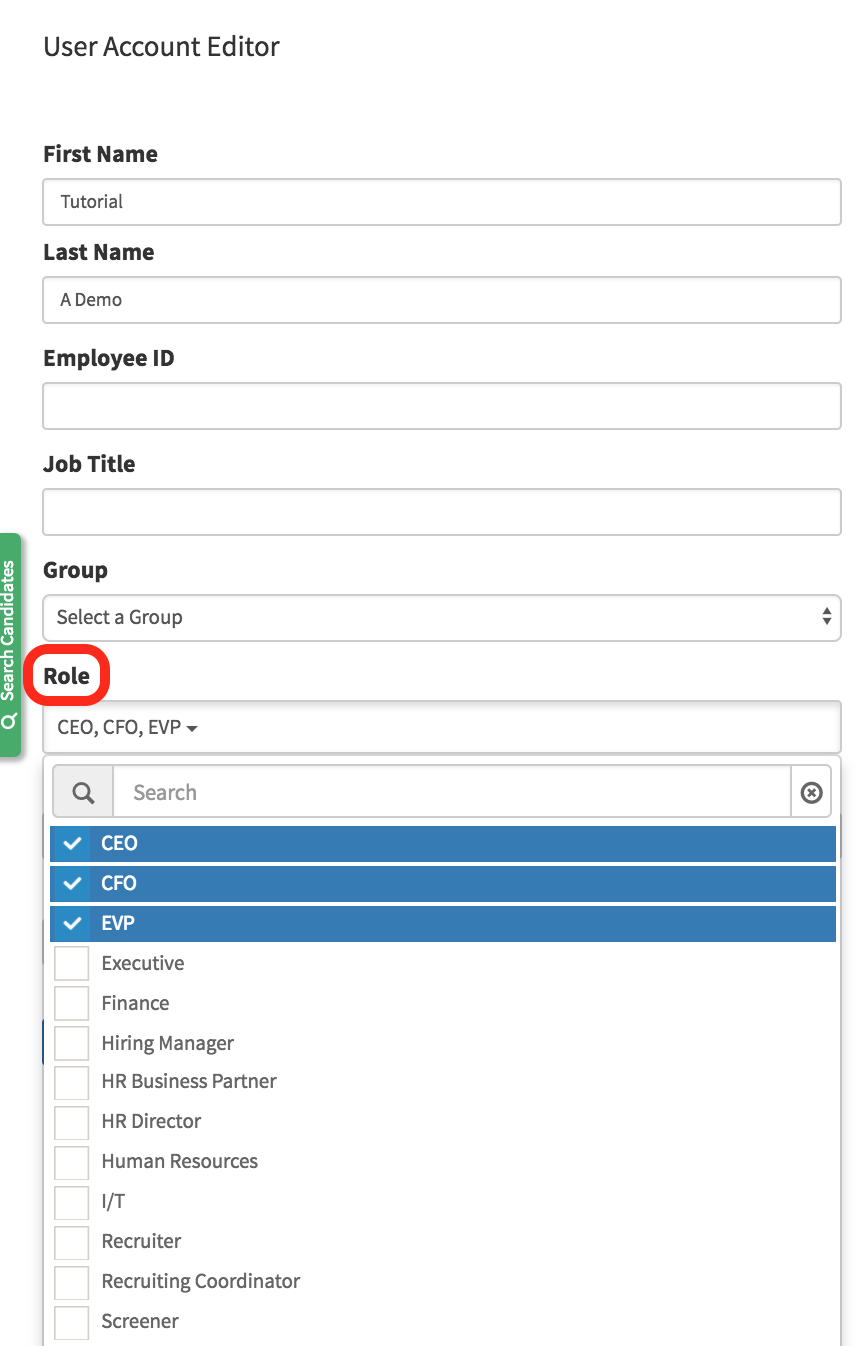Check the Recruiting Coordinator option
The width and height of the screenshot is (862, 1346).
(72, 1282)
